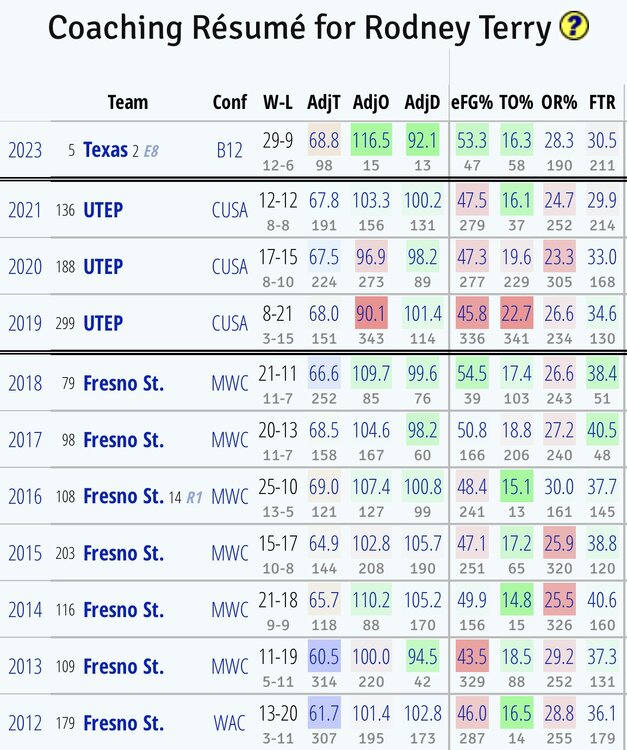
Task: Open the 2012 season link
Action: pos(25,722)
